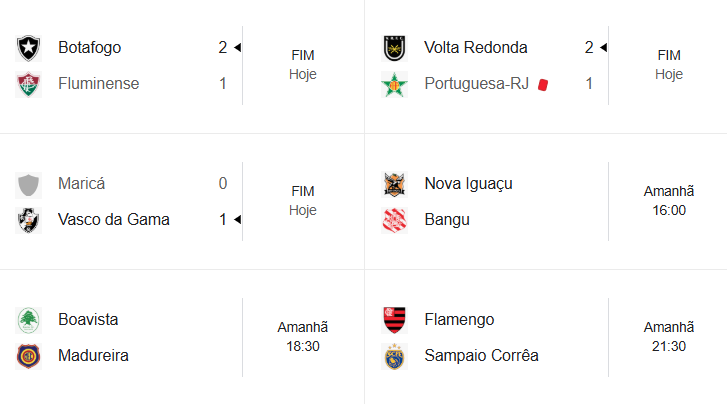Image resolution: width=727 pixels, height=404 pixels.
Task: Click the Fluminense club crest
Action: (x=28, y=84)
